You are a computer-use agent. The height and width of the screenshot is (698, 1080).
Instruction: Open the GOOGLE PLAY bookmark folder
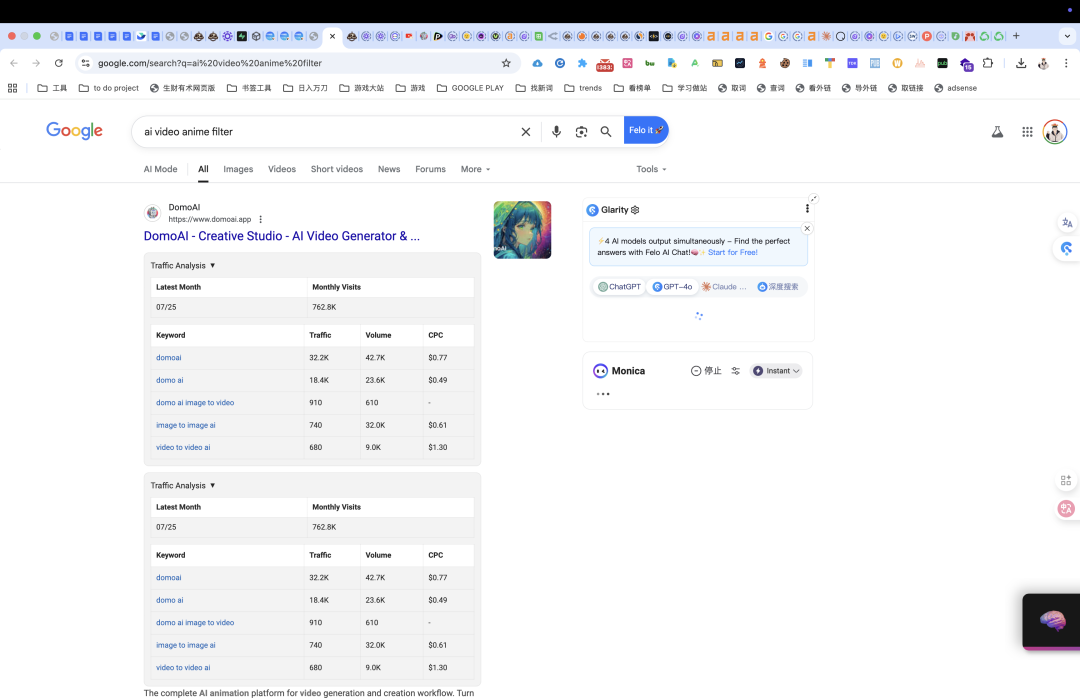[x=470, y=88]
